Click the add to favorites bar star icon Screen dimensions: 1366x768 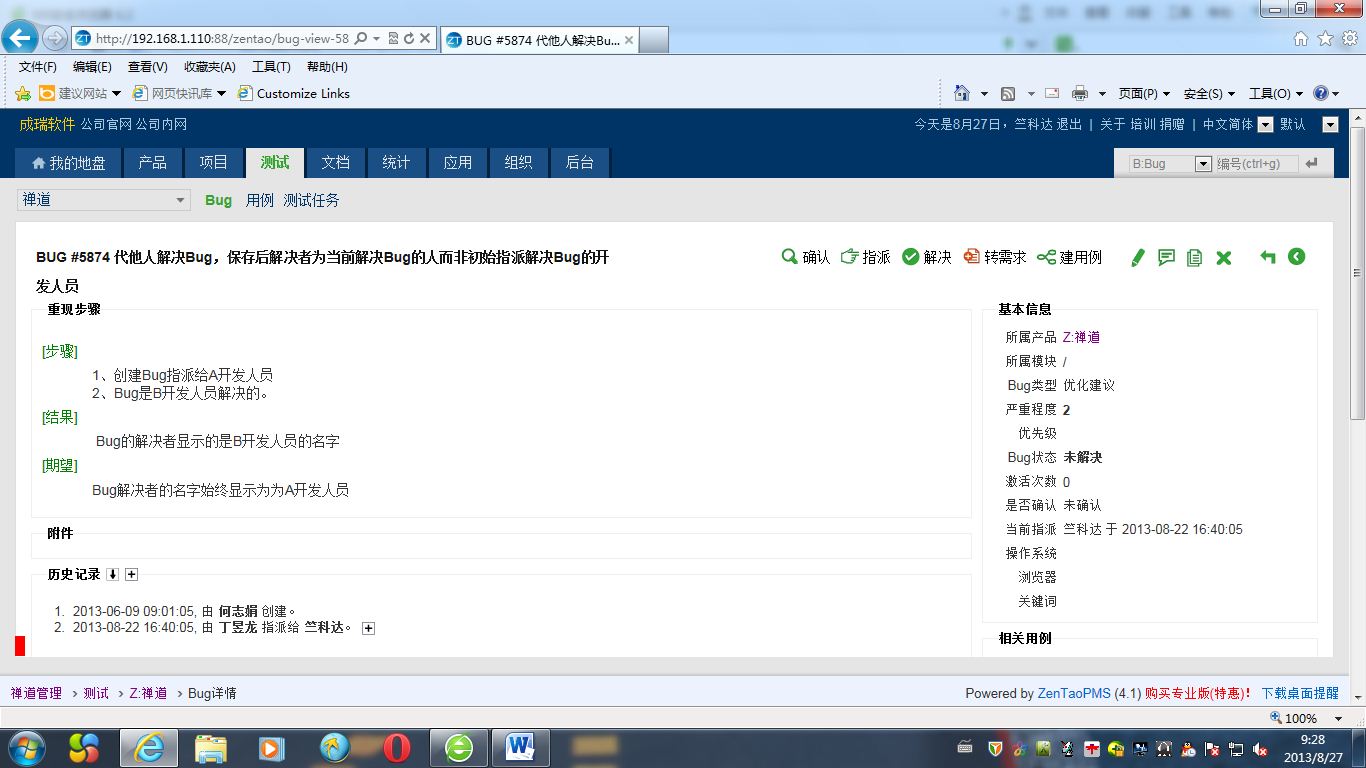coord(23,93)
